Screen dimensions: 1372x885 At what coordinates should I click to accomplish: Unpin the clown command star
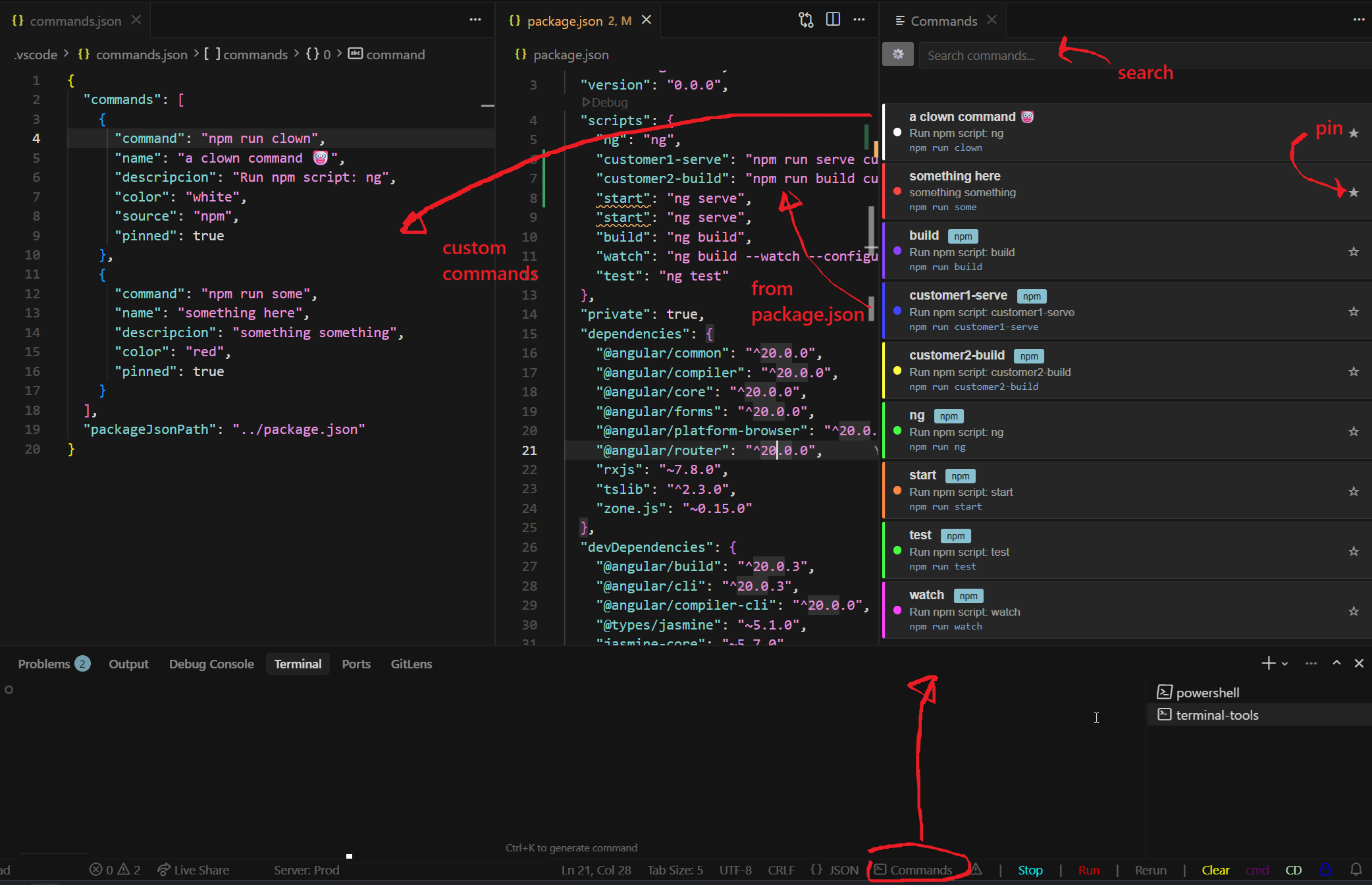point(1354,132)
